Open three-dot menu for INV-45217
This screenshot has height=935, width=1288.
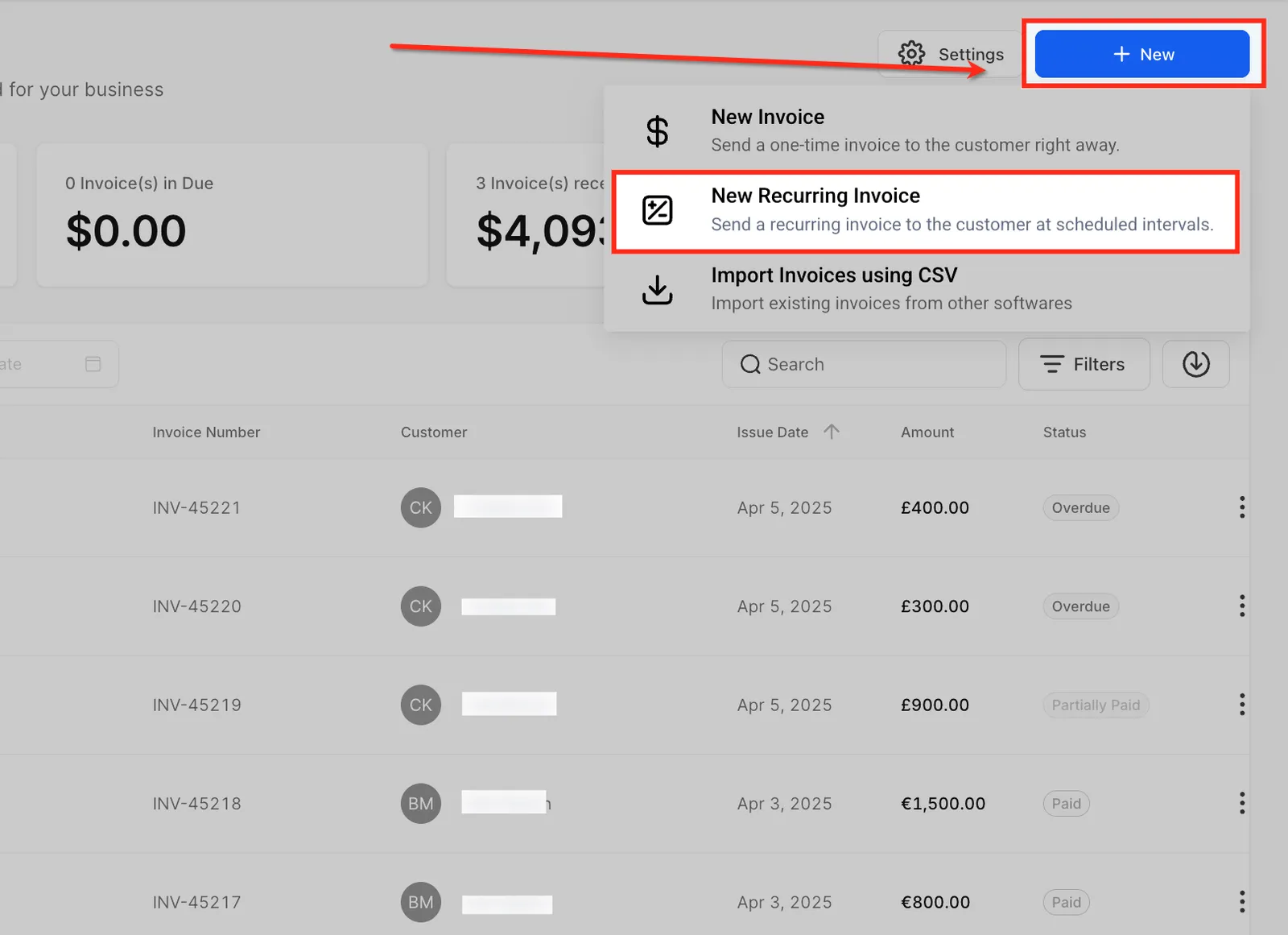pos(1242,902)
